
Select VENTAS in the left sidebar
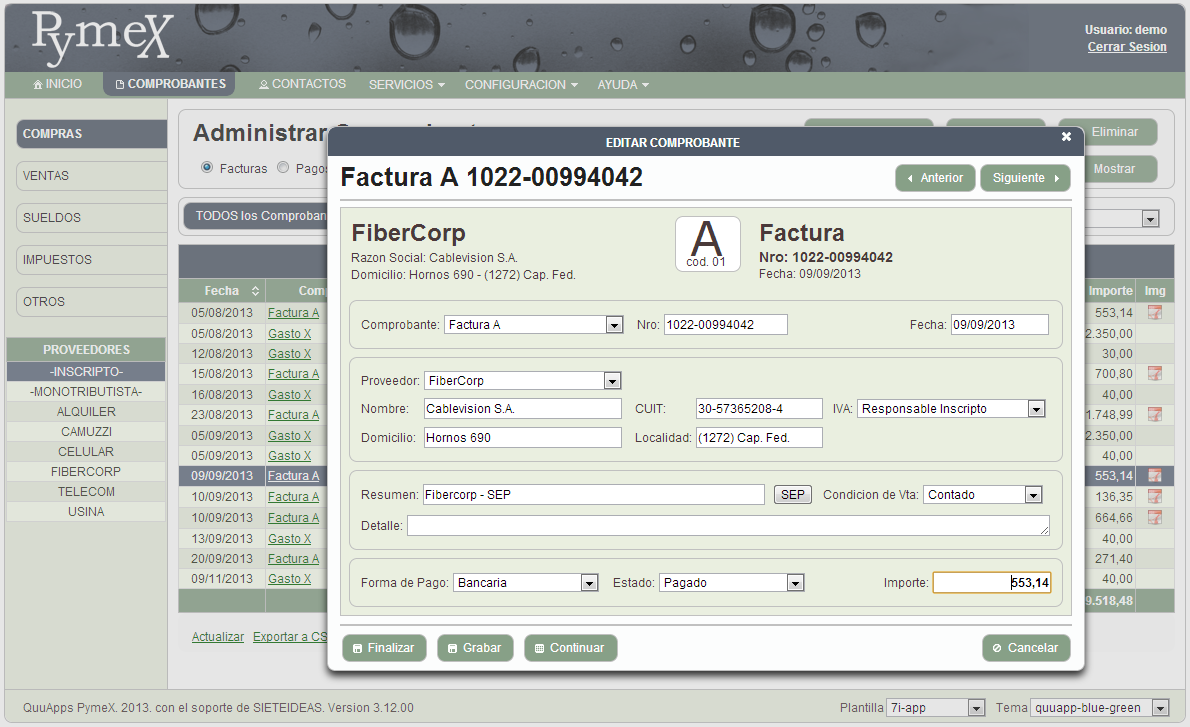(90, 176)
